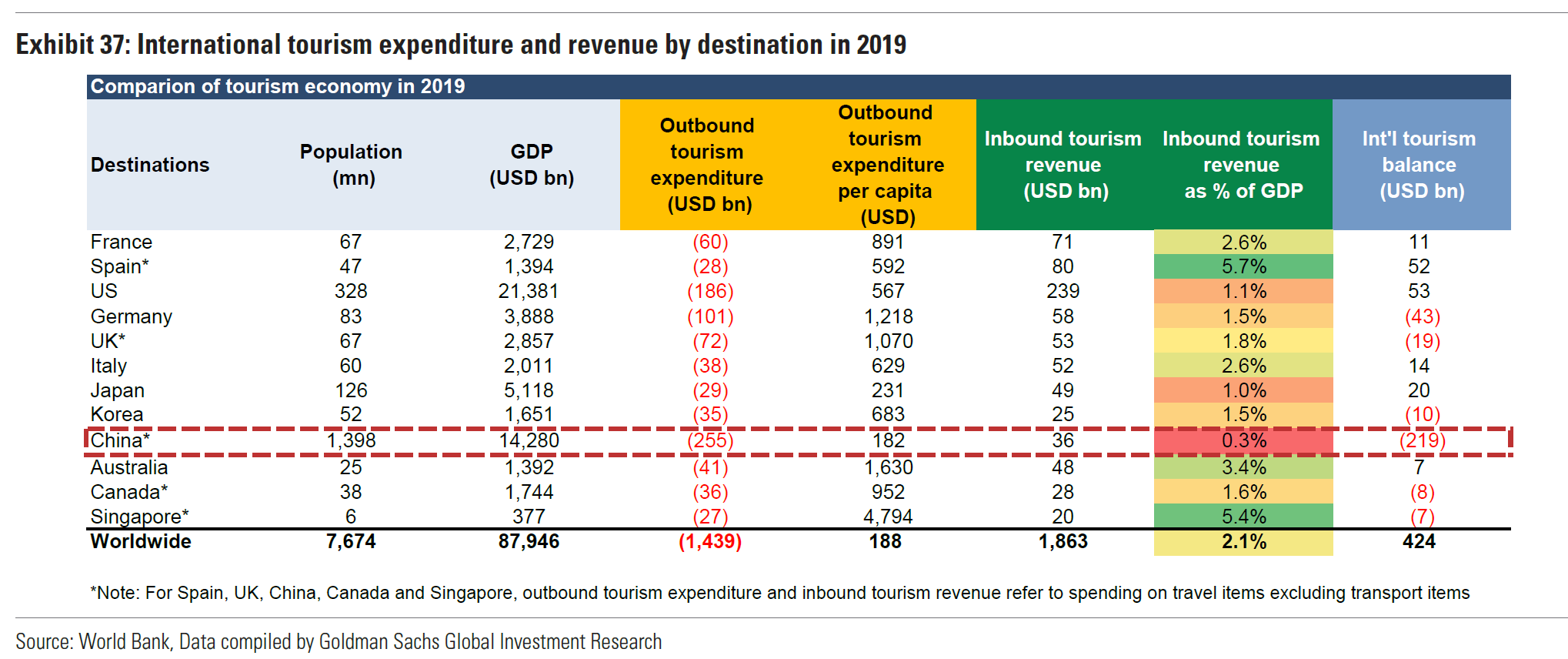Click Singapore's green 5.4% cell
The height and width of the screenshot is (659, 1568).
pos(1243,516)
